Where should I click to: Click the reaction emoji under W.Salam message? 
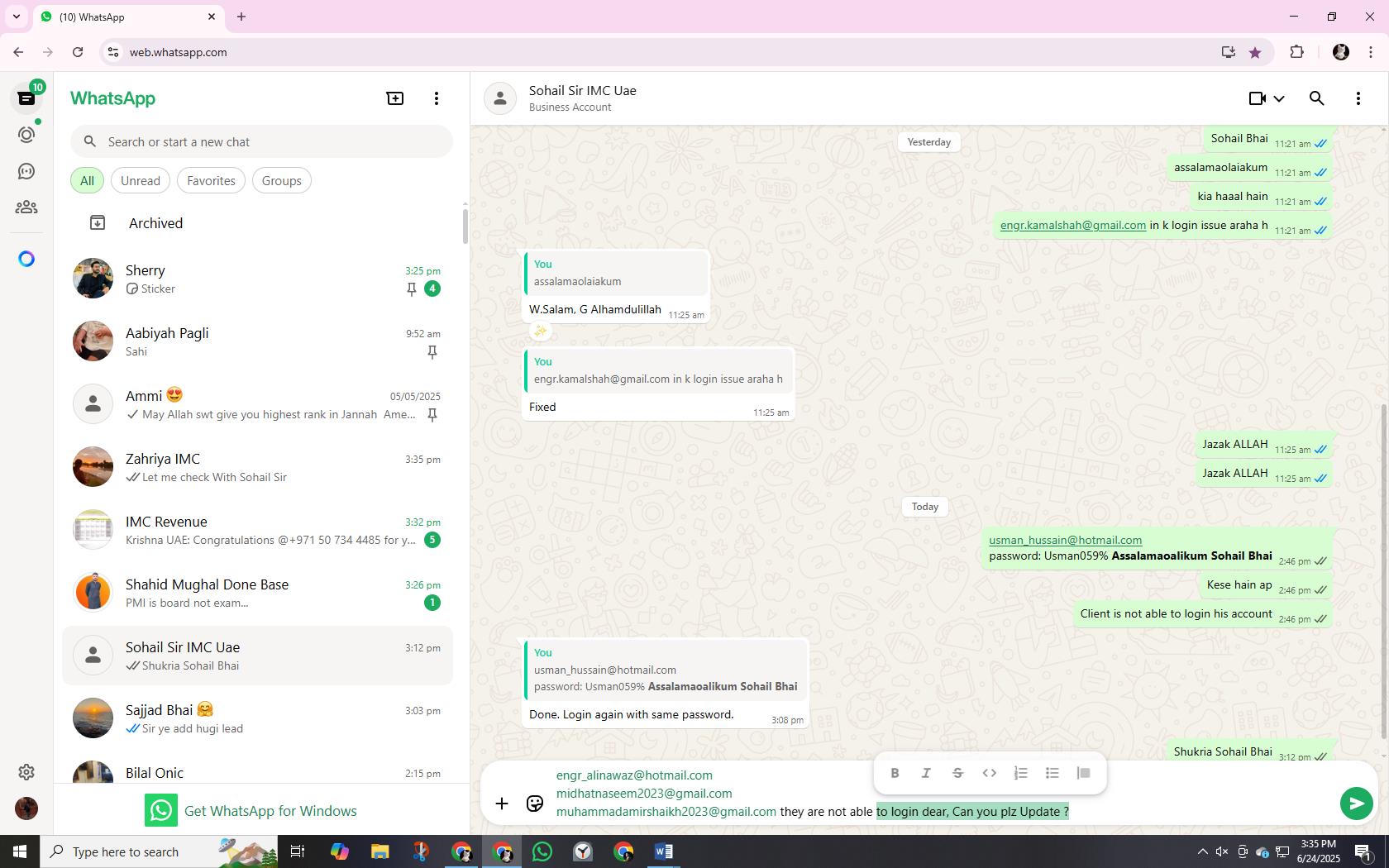[x=540, y=331]
